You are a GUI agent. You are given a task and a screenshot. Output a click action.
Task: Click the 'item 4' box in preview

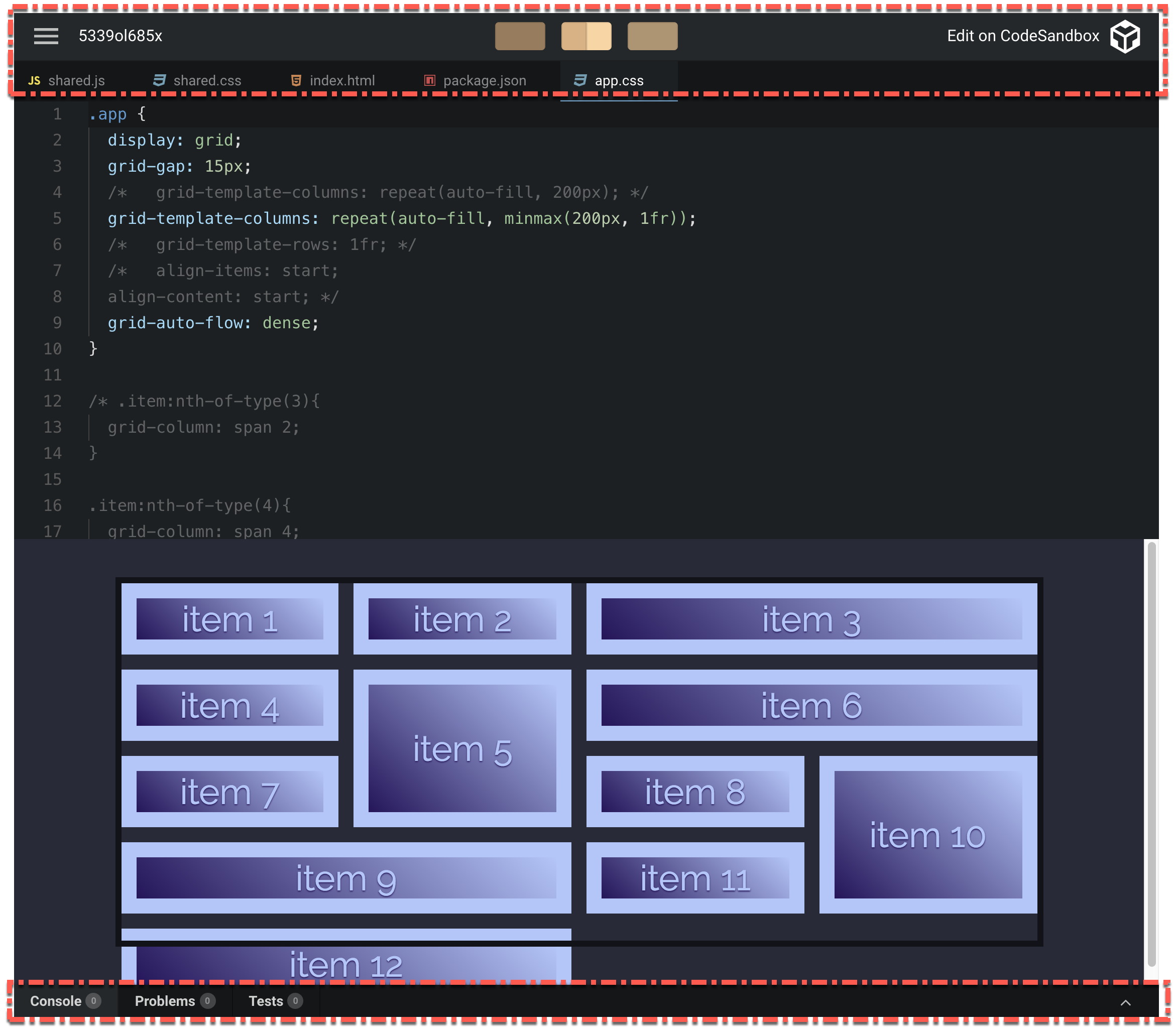[229, 705]
